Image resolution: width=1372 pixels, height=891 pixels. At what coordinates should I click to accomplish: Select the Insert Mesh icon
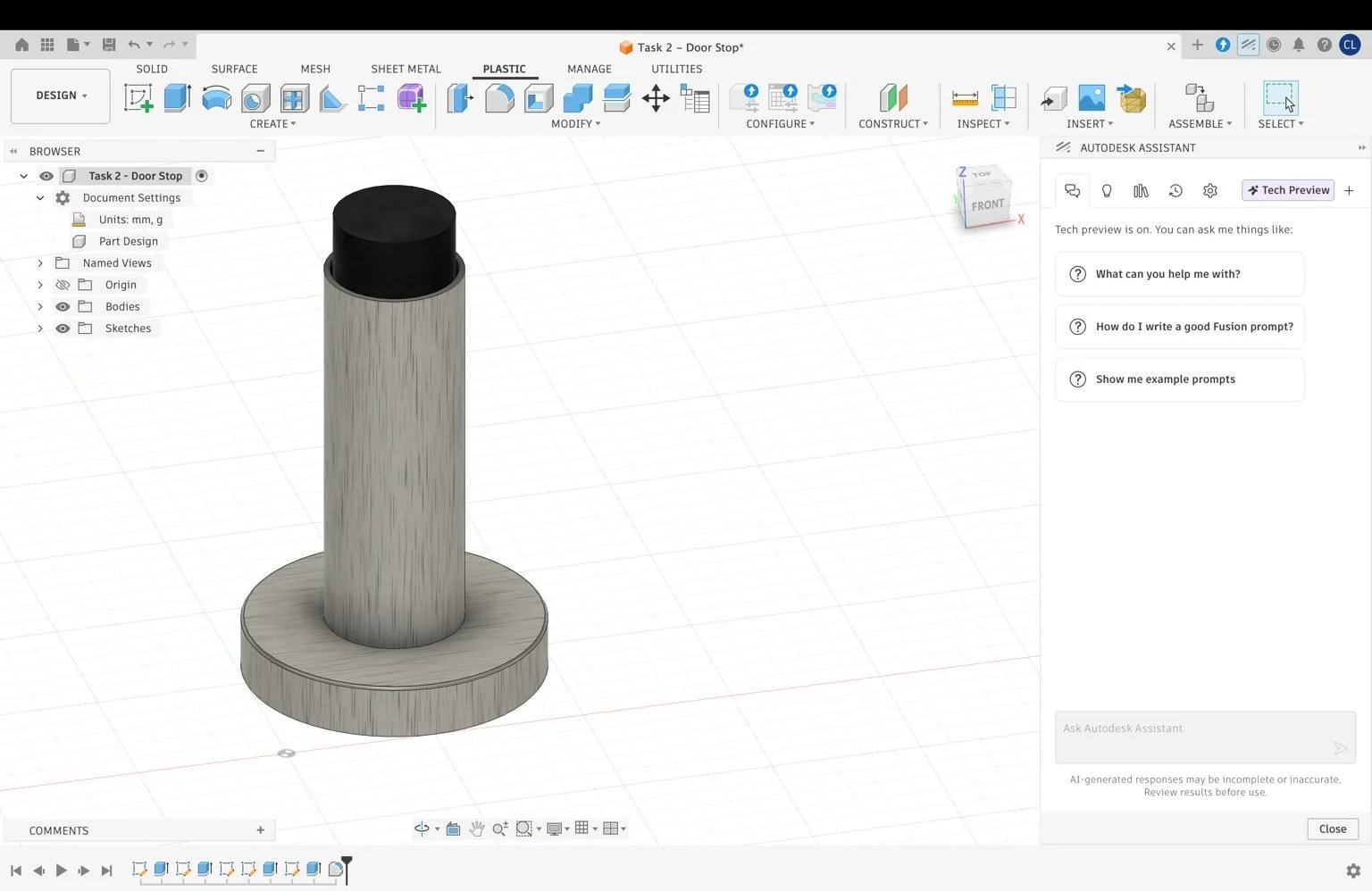click(x=1132, y=97)
